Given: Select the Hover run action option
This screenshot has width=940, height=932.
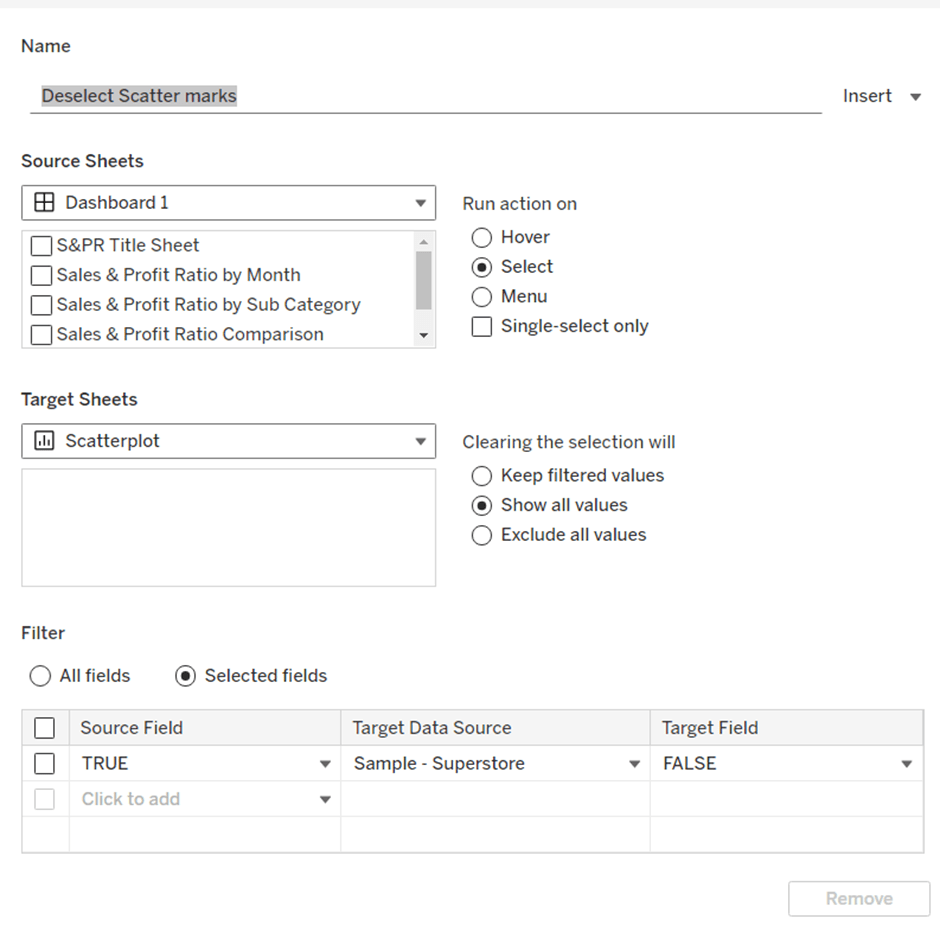Looking at the screenshot, I should point(482,238).
